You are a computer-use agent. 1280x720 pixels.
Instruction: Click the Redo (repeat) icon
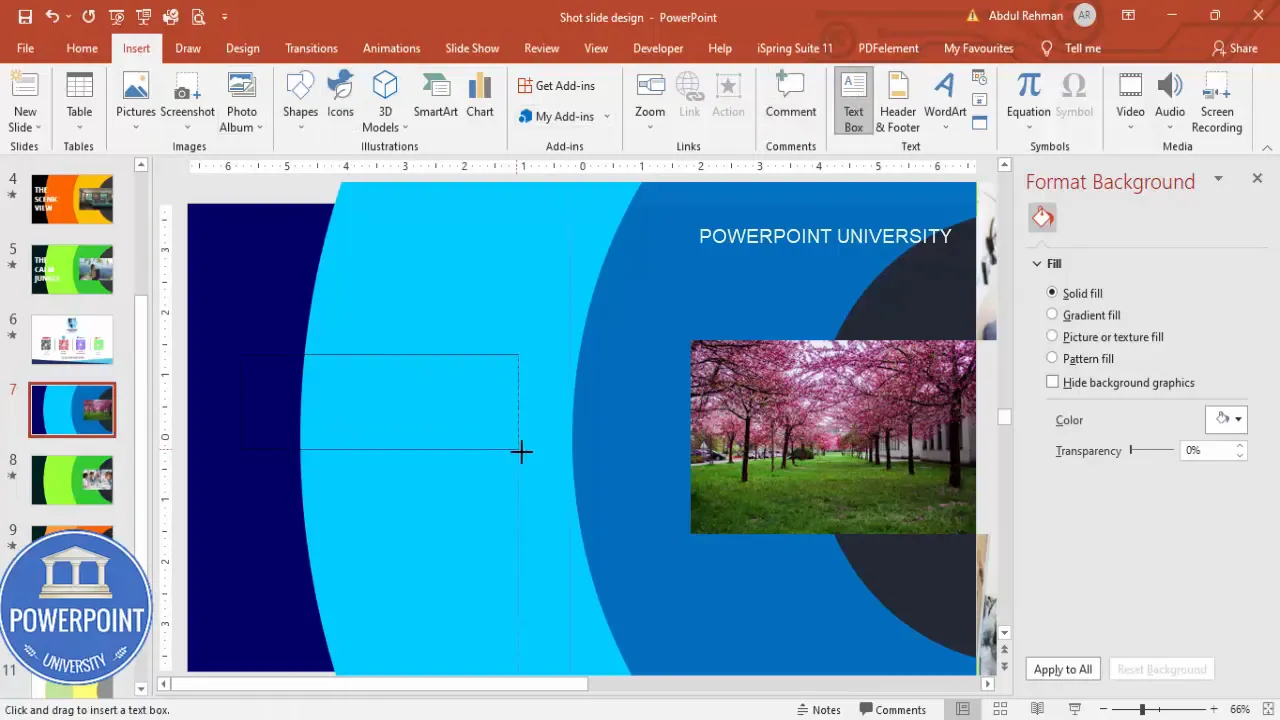click(x=89, y=17)
